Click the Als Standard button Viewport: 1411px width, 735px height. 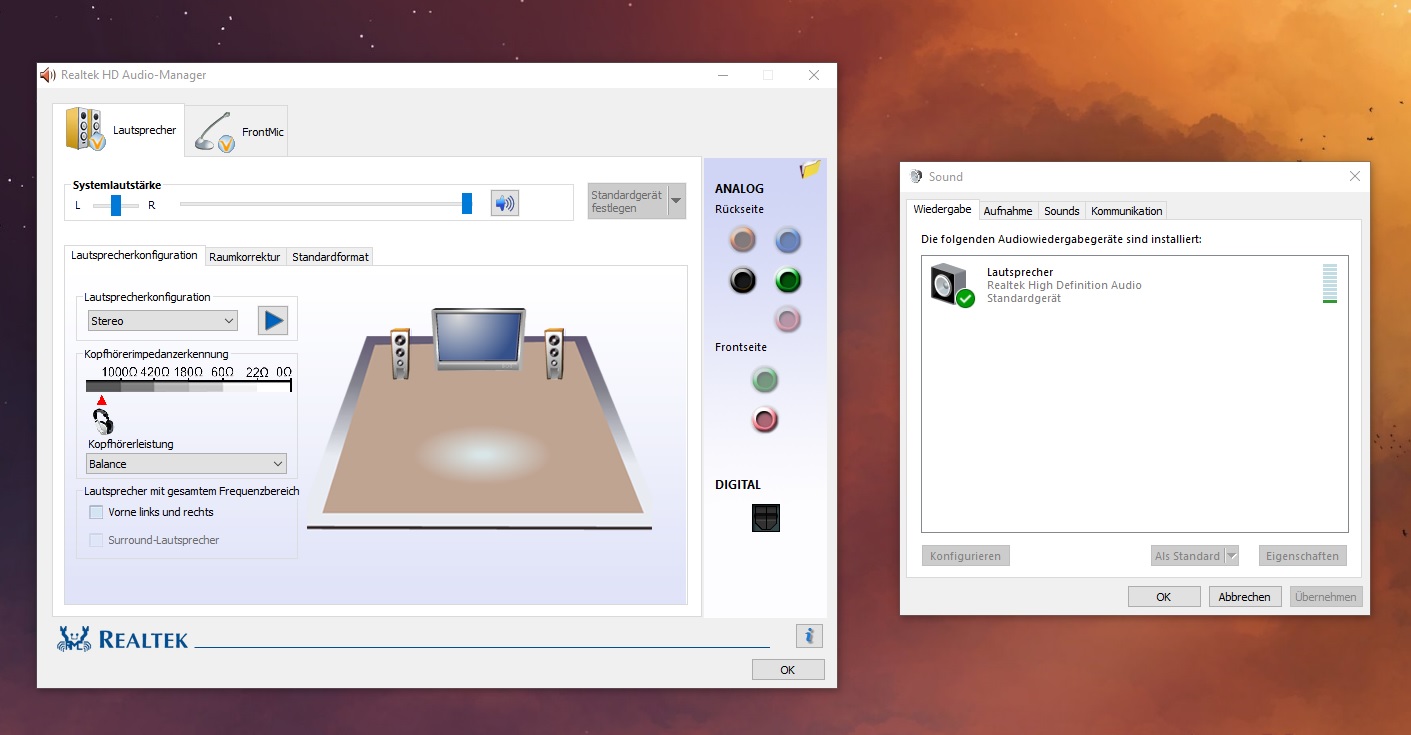coord(1188,556)
